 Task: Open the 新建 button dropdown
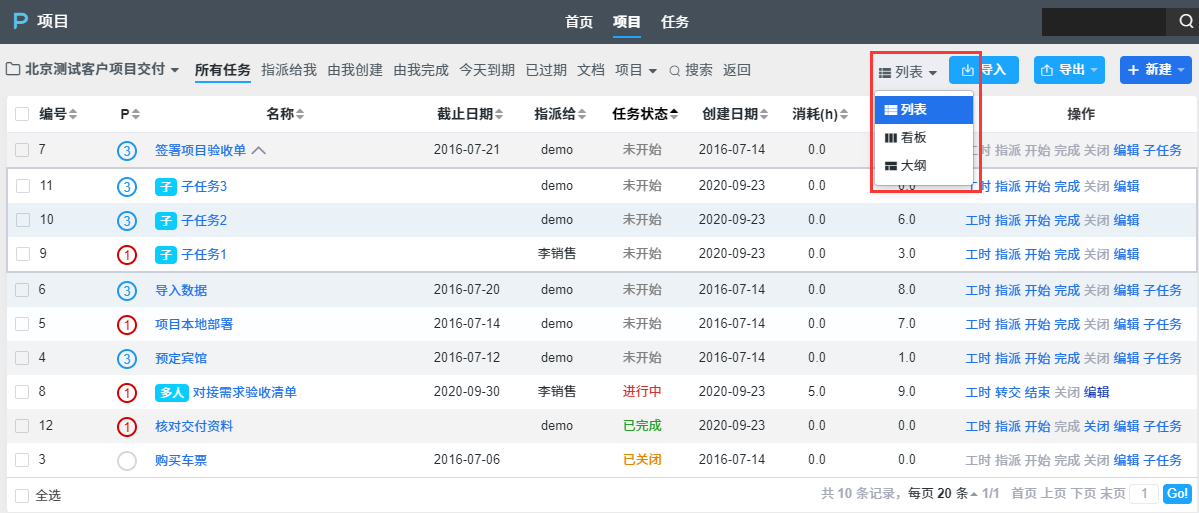(x=1181, y=70)
